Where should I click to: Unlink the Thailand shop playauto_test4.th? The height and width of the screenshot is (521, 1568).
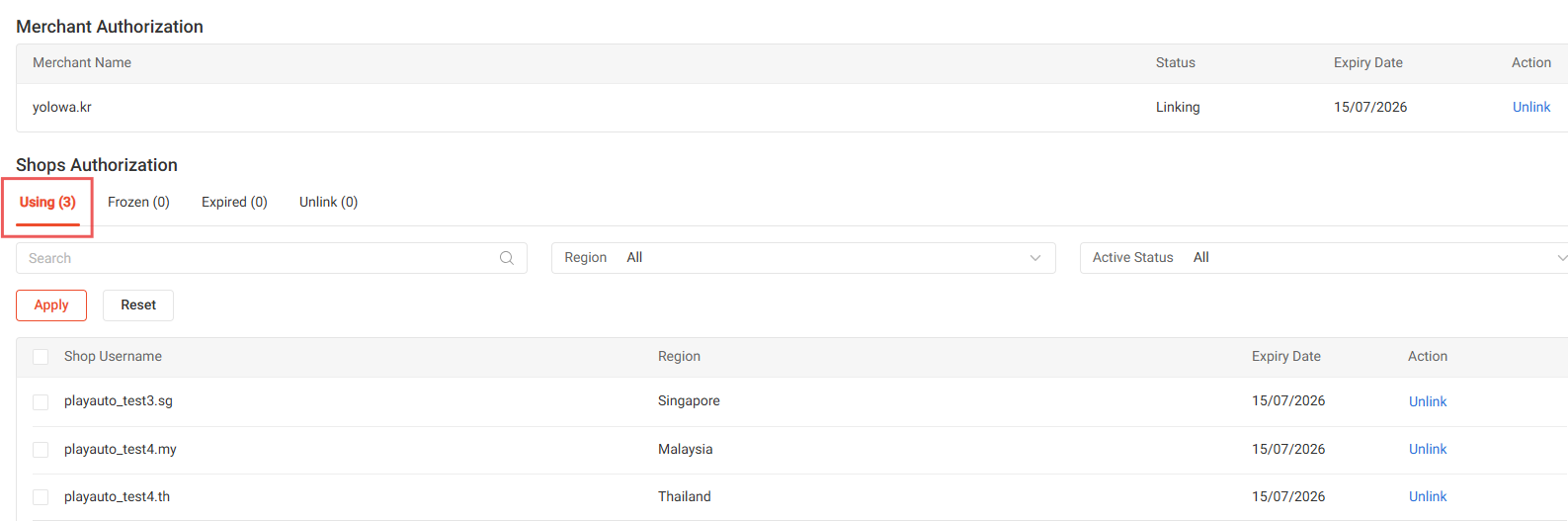(1428, 496)
